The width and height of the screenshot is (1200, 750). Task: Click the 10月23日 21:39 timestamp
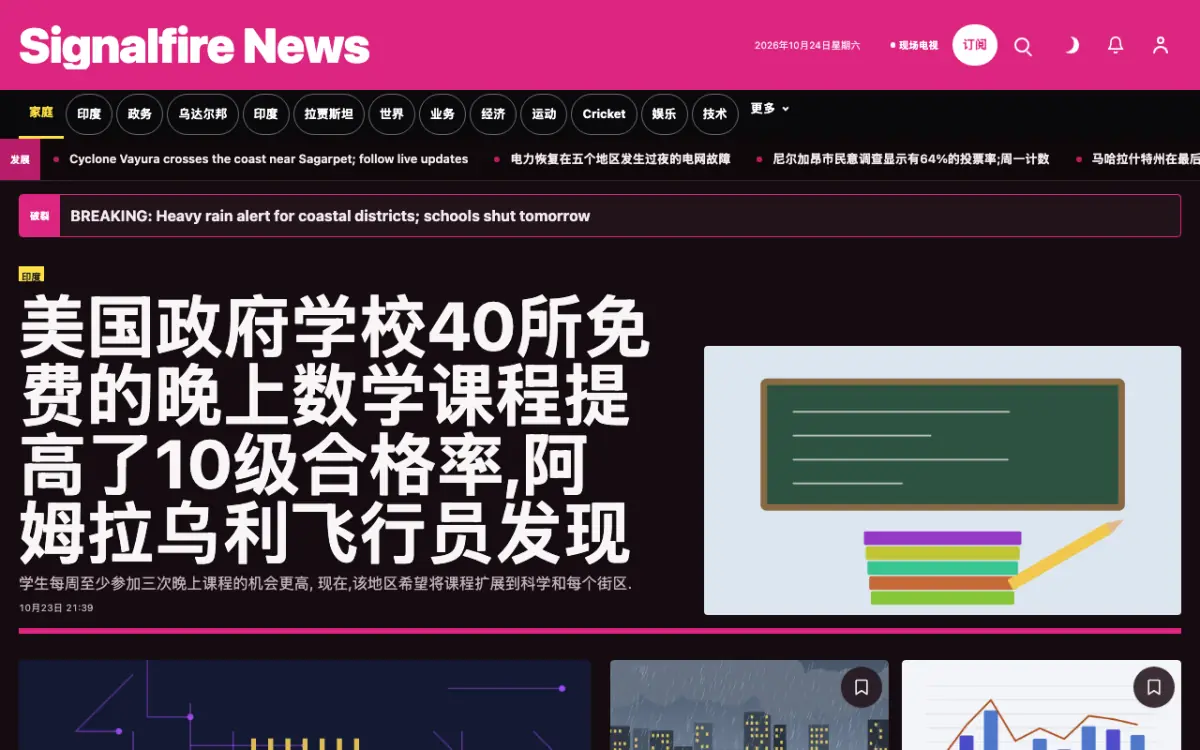click(56, 607)
